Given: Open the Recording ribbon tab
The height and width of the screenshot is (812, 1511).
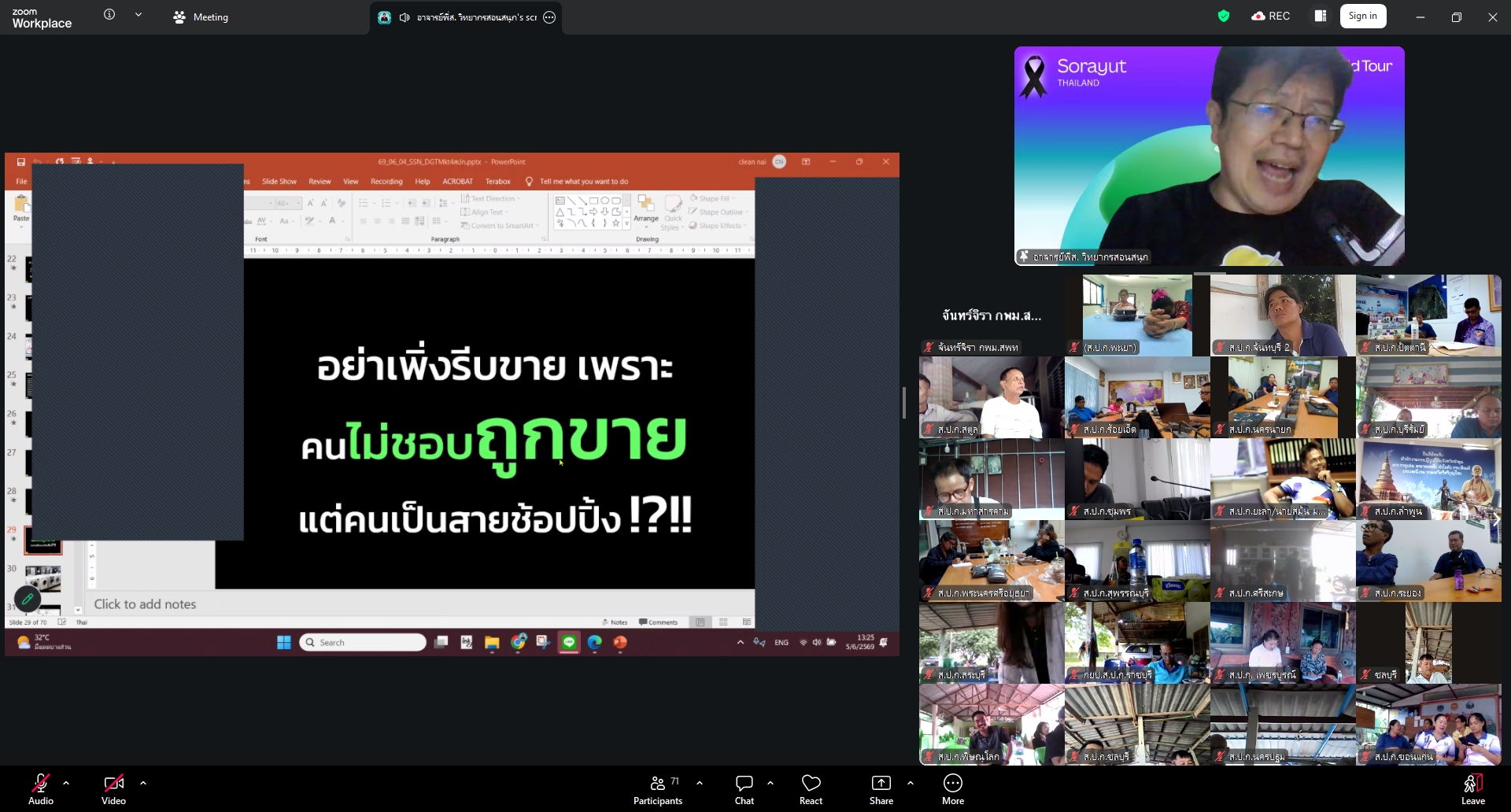Looking at the screenshot, I should tap(386, 181).
